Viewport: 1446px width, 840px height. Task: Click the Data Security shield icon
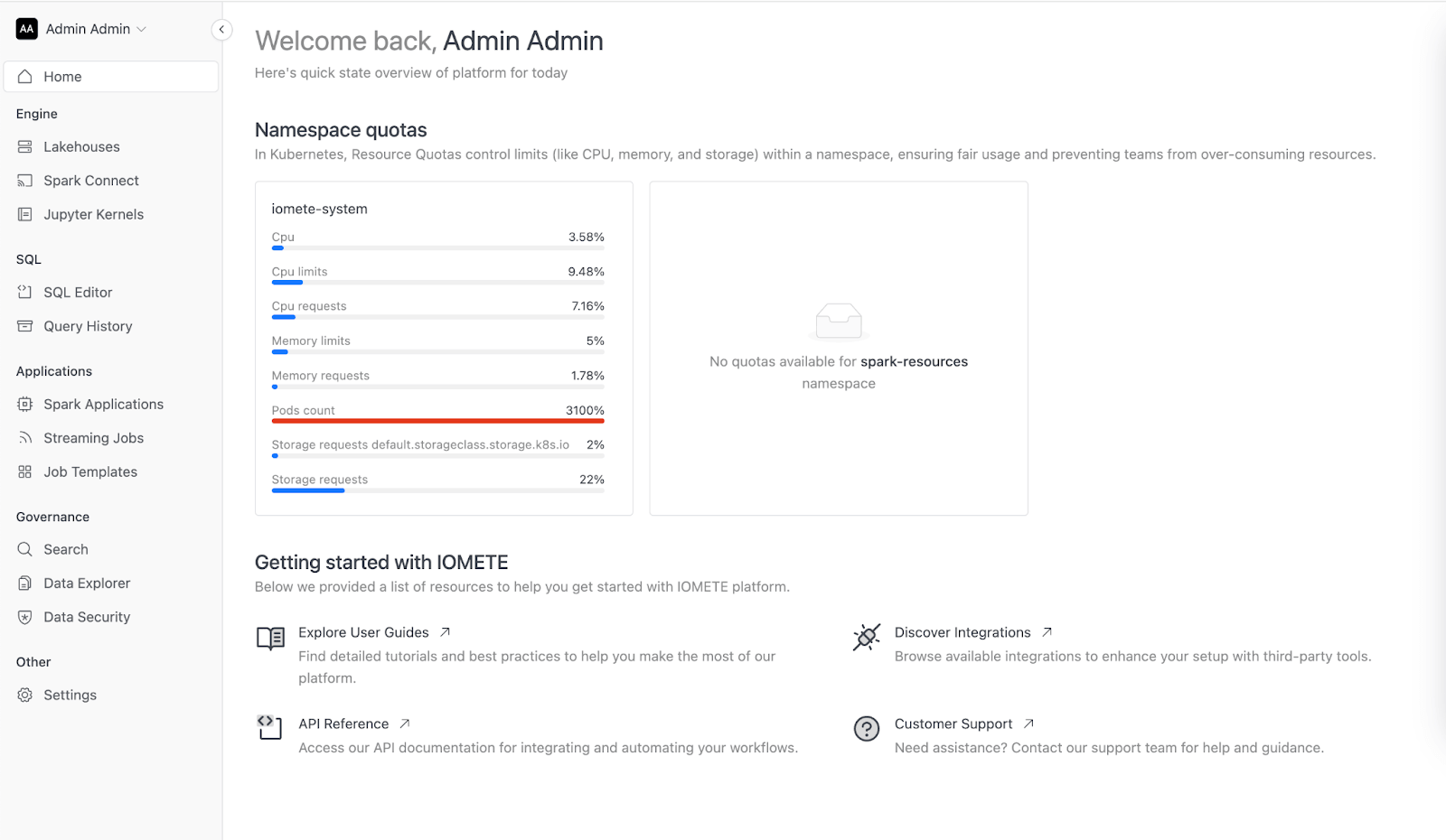click(x=25, y=617)
